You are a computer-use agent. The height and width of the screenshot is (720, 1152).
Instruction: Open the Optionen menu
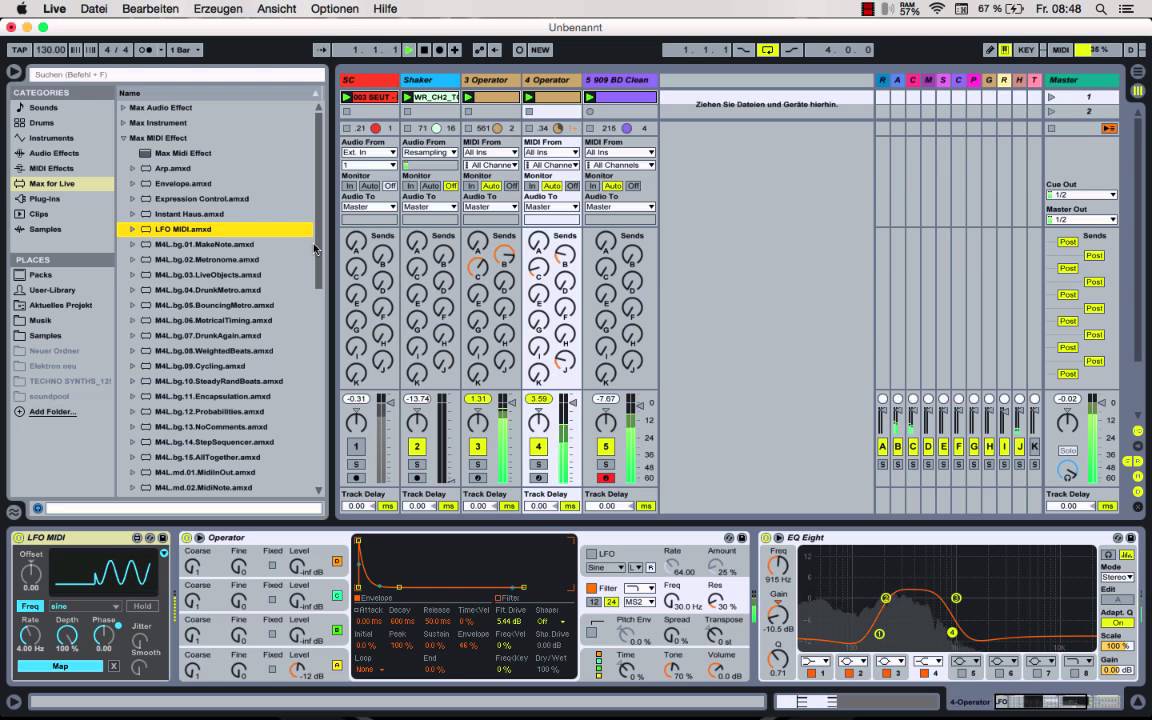(x=334, y=9)
